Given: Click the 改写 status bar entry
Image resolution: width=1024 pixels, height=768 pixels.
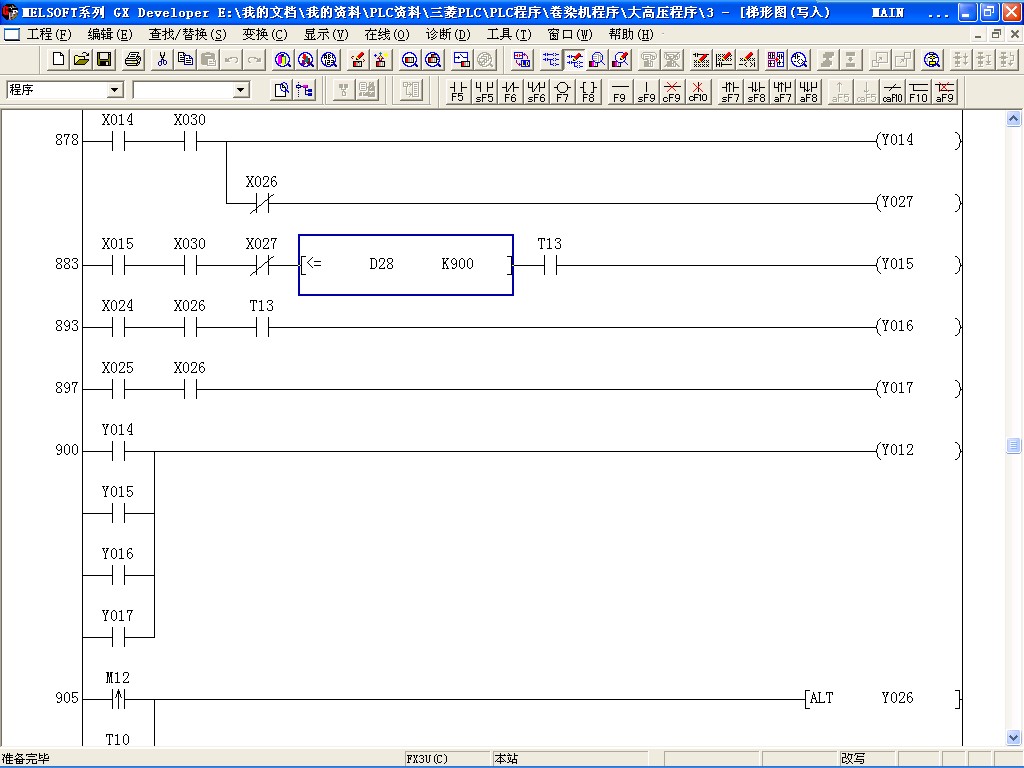Looking at the screenshot, I should coord(853,759).
